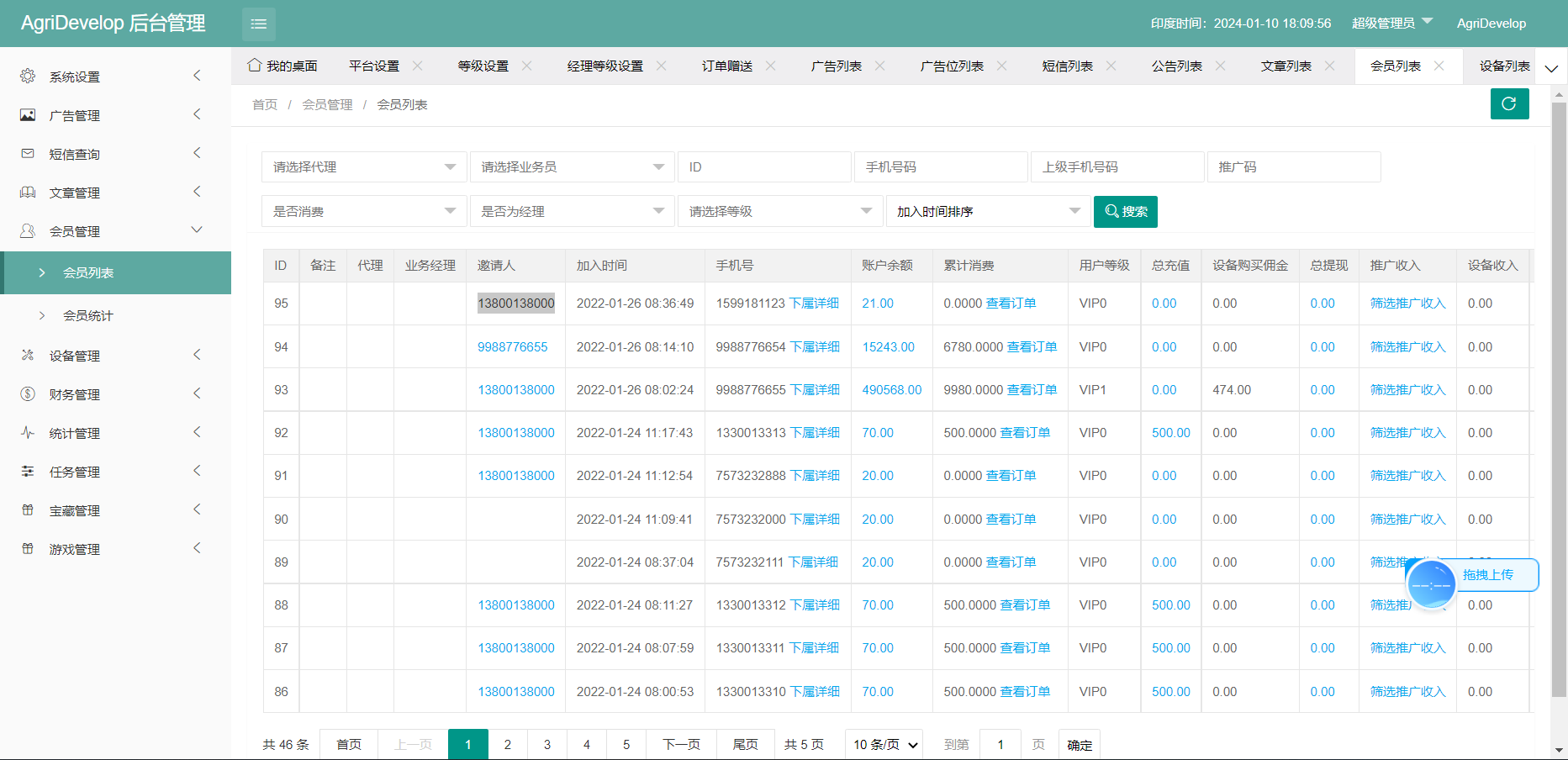Expand the 财务管理 sidebar menu
The height and width of the screenshot is (760, 1568).
pos(115,393)
